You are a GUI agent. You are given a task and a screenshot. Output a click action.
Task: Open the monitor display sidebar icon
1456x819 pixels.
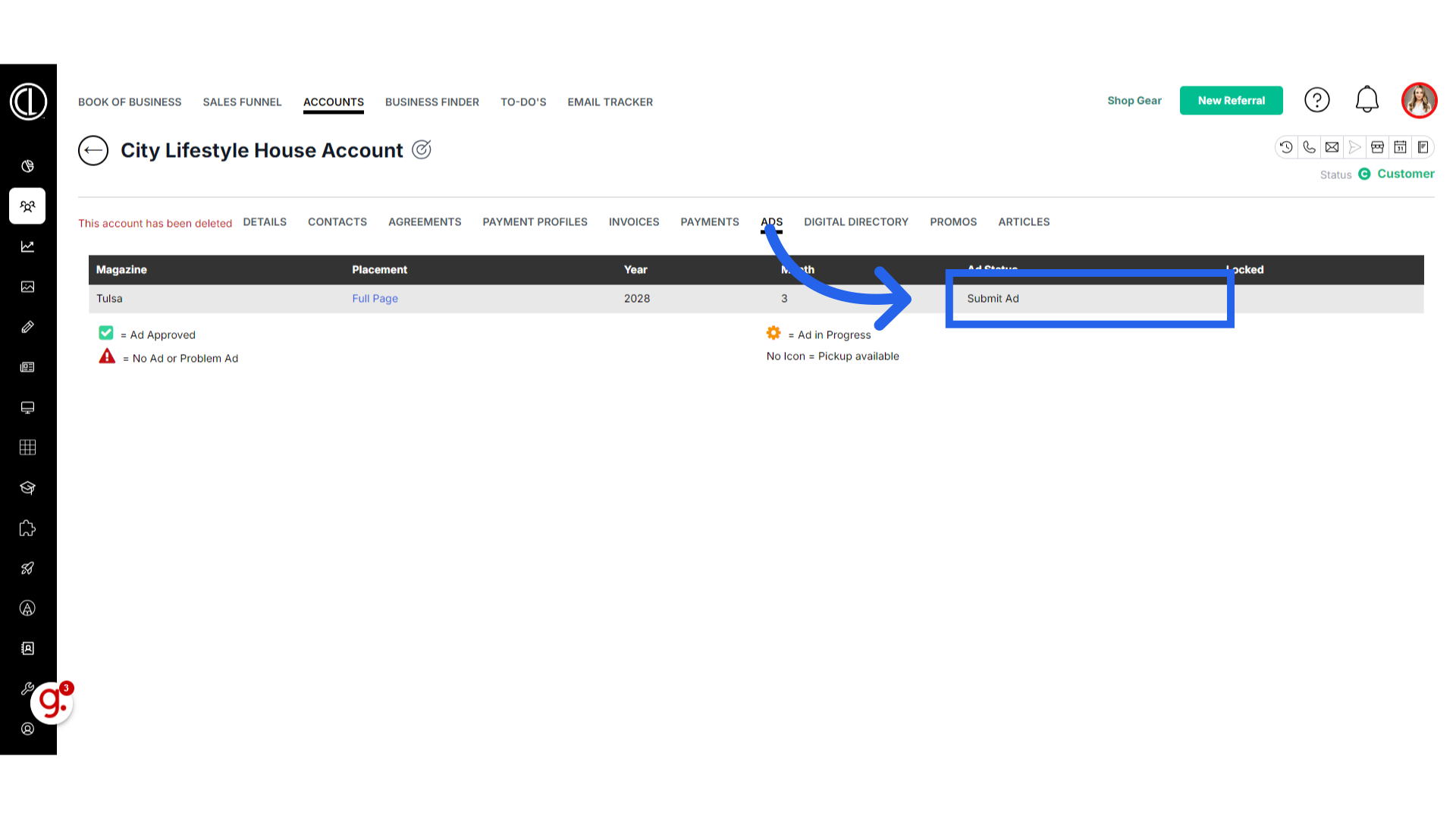tap(27, 407)
